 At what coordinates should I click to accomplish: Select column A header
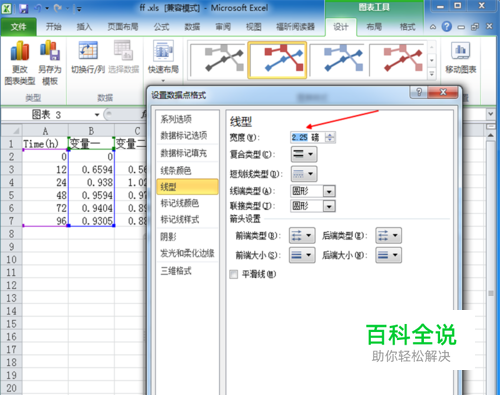45,131
